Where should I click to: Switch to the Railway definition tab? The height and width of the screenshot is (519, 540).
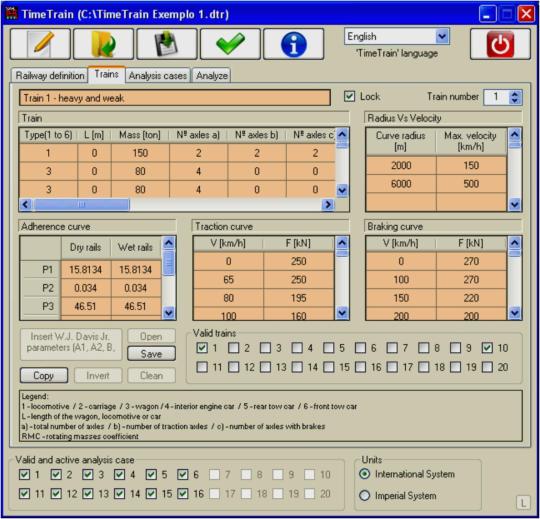click(x=50, y=75)
